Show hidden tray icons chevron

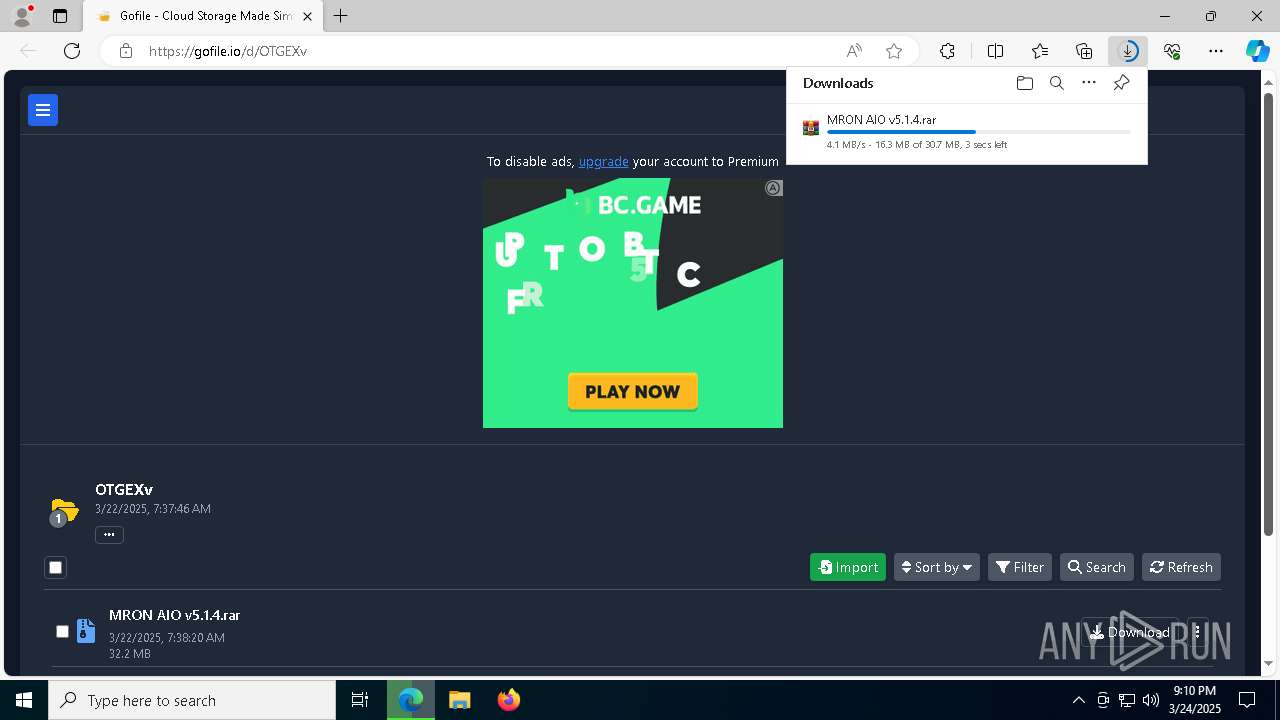pyautogui.click(x=1078, y=700)
